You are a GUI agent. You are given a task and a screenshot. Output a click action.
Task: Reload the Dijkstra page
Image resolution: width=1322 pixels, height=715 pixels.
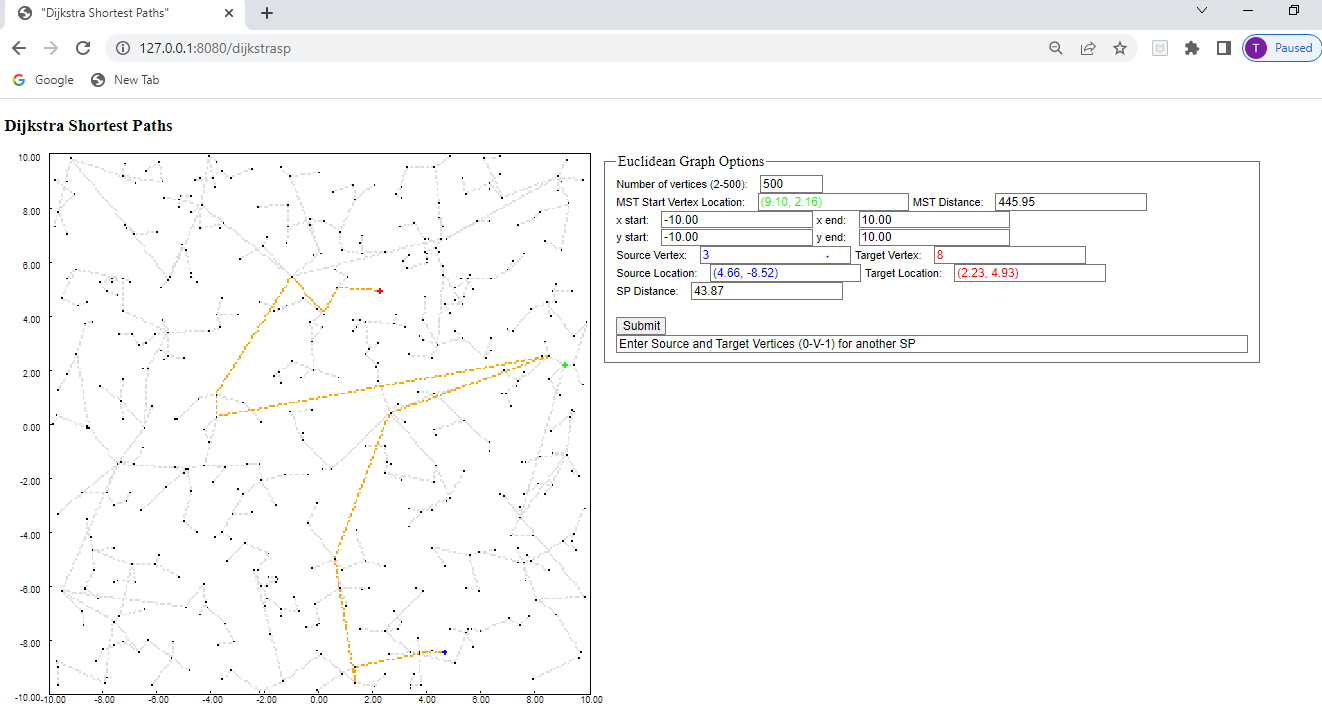coord(83,47)
